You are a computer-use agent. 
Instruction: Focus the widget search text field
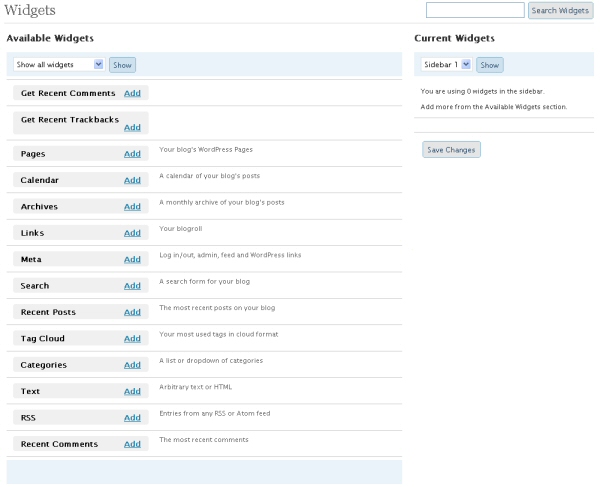(x=475, y=10)
